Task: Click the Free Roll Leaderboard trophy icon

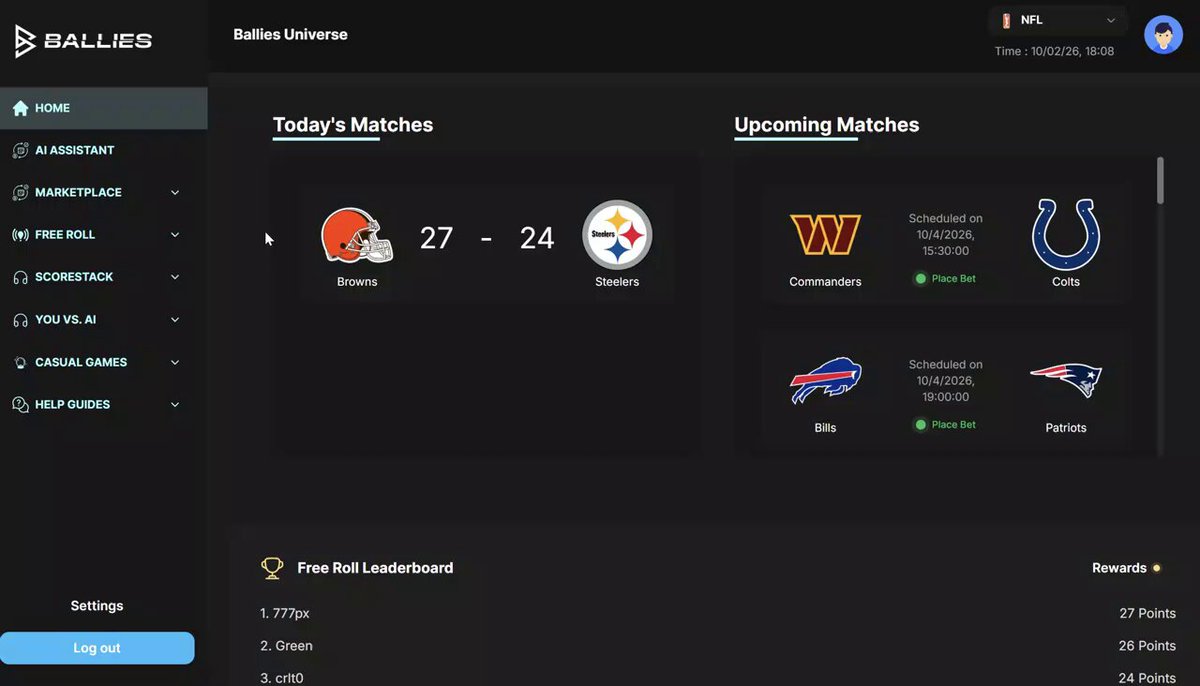Action: (272, 568)
